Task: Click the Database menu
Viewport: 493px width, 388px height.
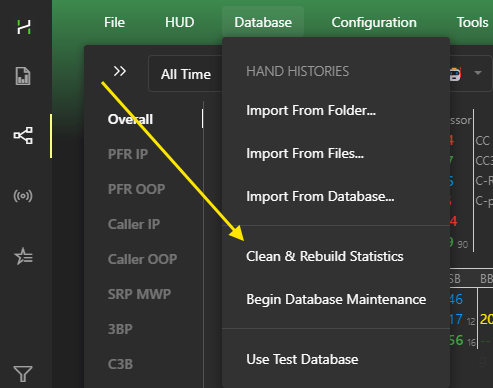Action: coord(263,22)
